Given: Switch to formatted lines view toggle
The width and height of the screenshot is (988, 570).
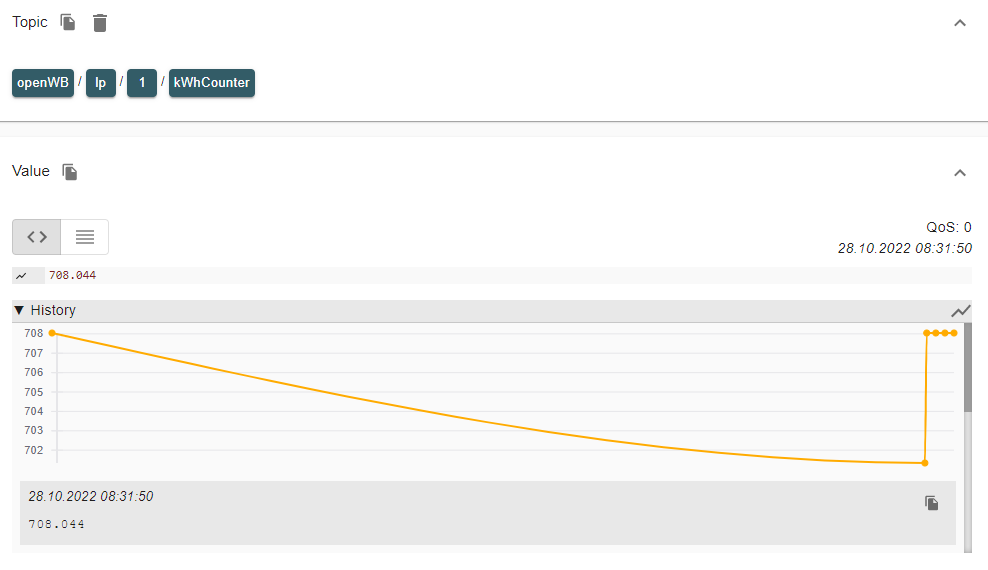Looking at the screenshot, I should pos(85,237).
